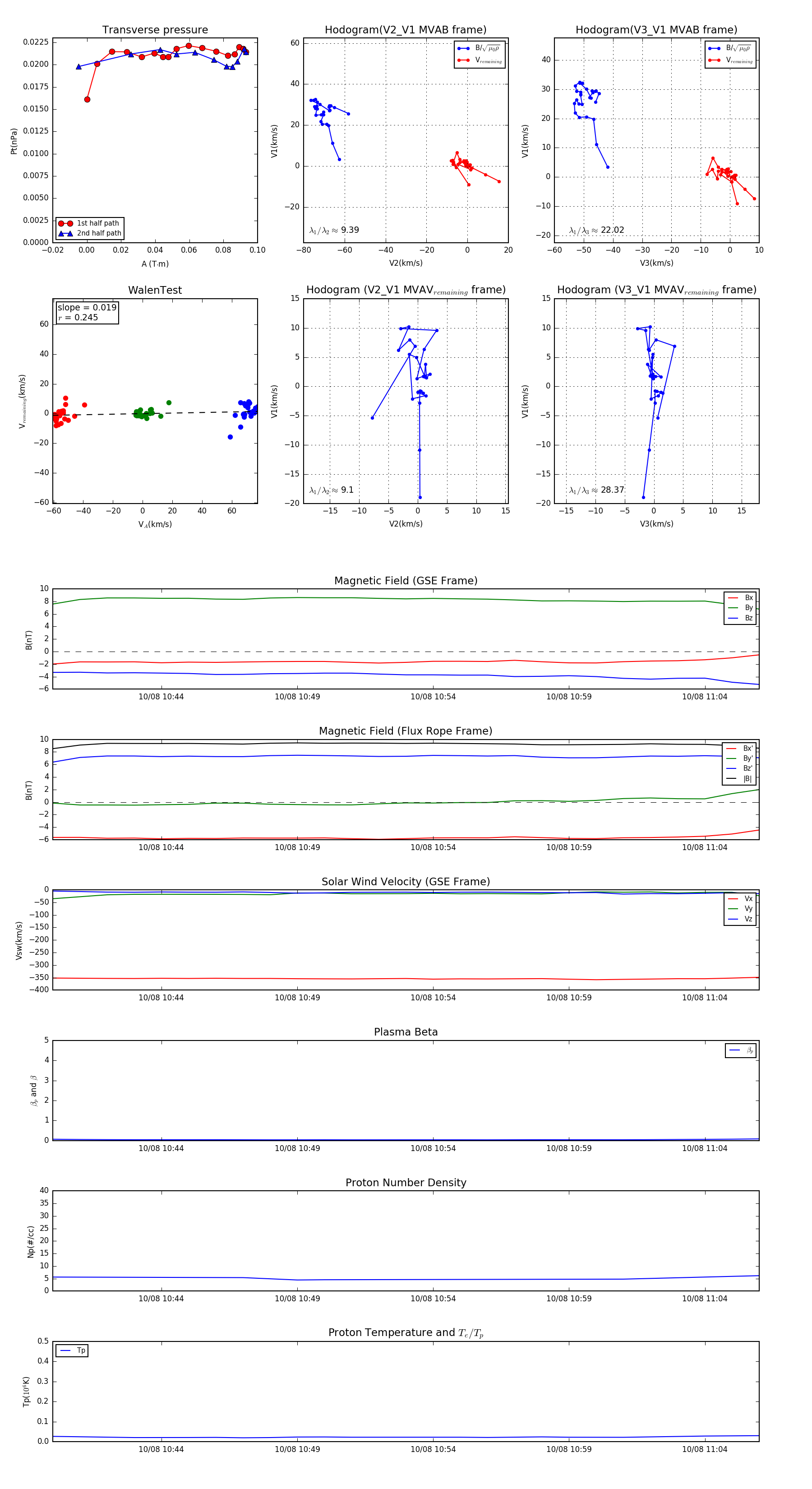Click the "V3(km/s)" x-axis label of the V3_V1 MVAB hodogram
Image resolution: width=812 pixels, height=1489 pixels.
tap(656, 263)
